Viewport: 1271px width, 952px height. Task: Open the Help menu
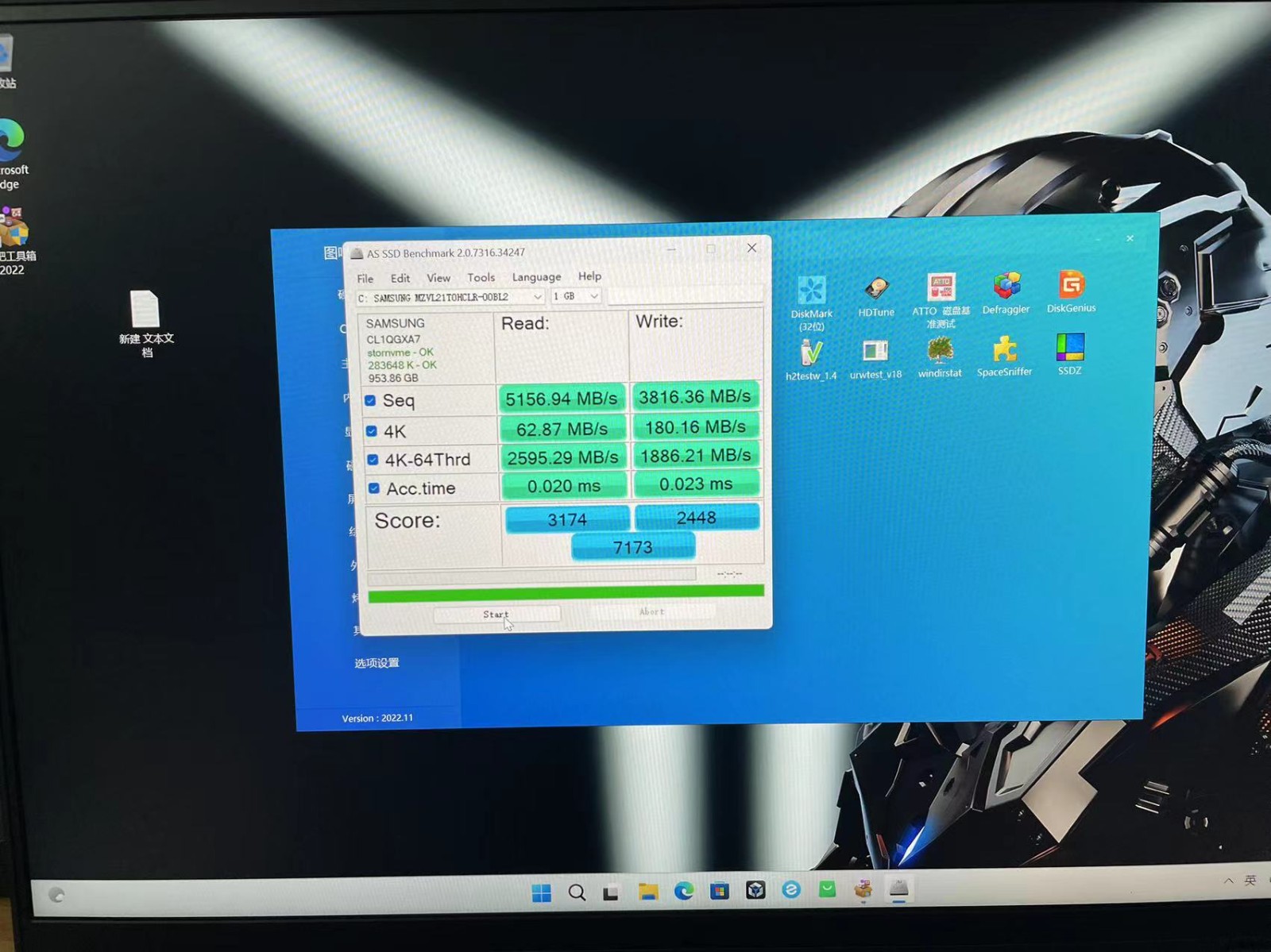pos(589,276)
